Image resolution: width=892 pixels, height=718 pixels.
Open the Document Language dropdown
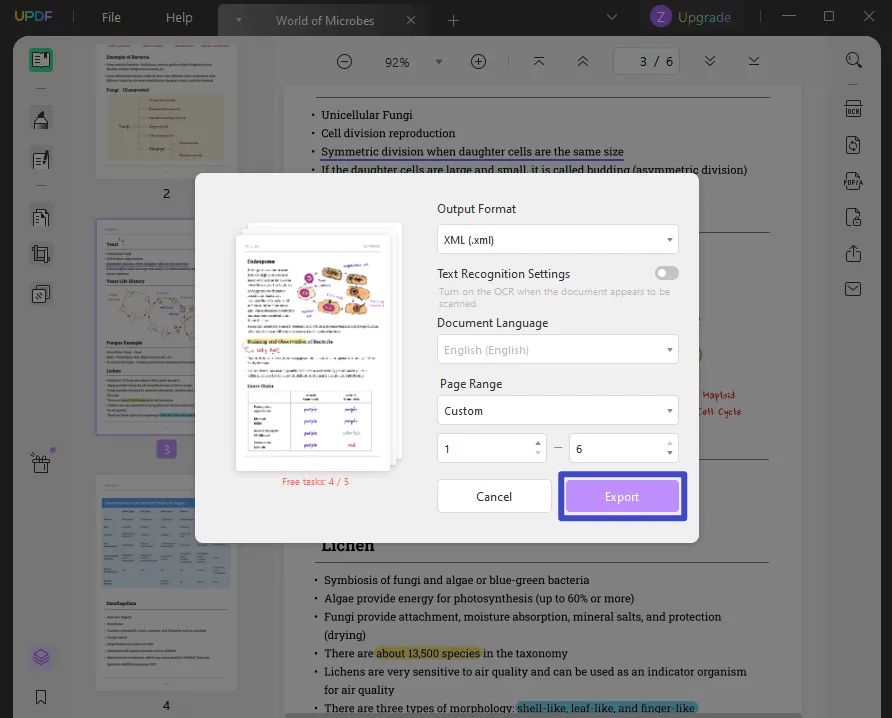[557, 349]
